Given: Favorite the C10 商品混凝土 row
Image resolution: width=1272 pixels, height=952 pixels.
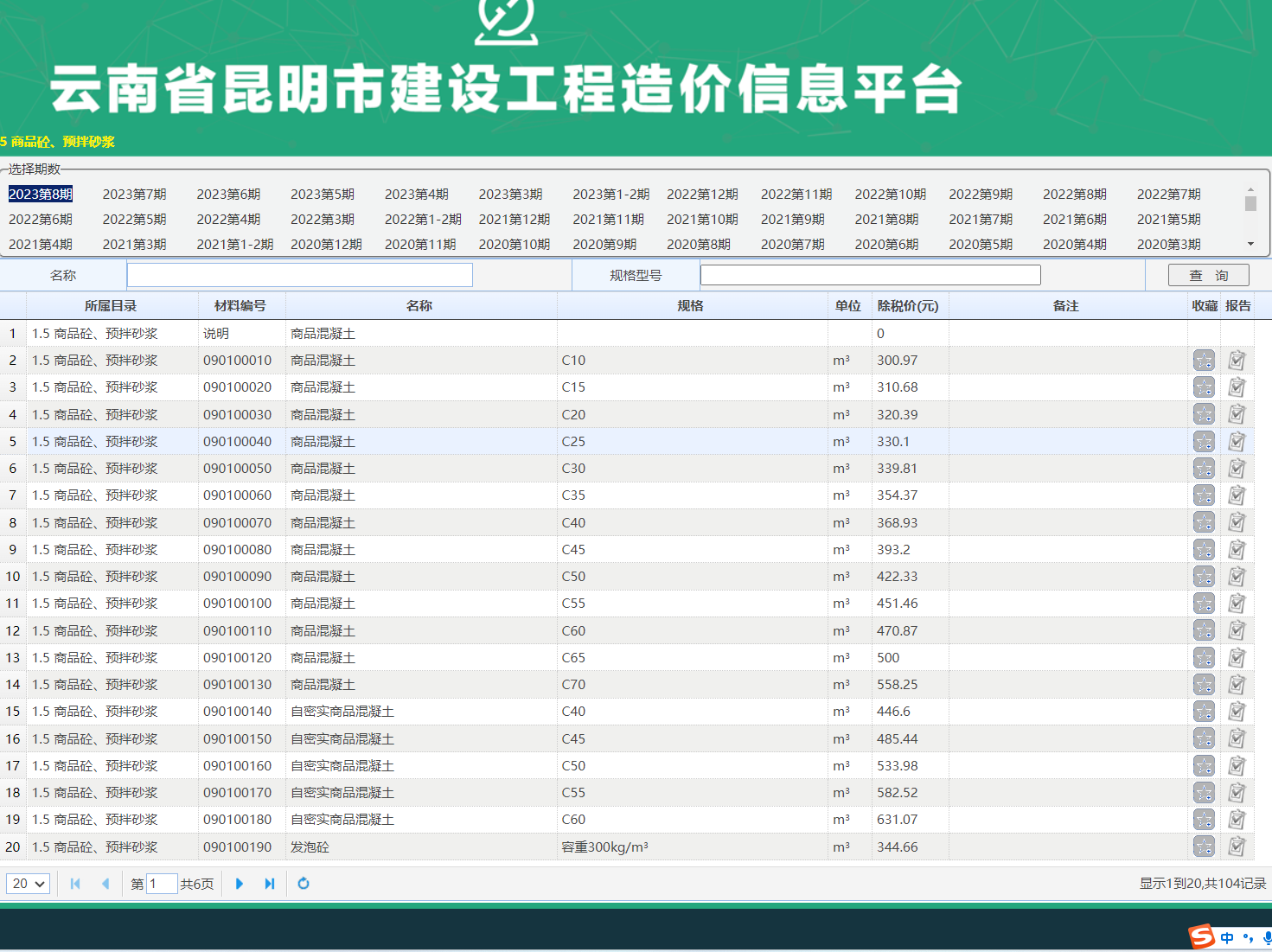Looking at the screenshot, I should point(1204,361).
